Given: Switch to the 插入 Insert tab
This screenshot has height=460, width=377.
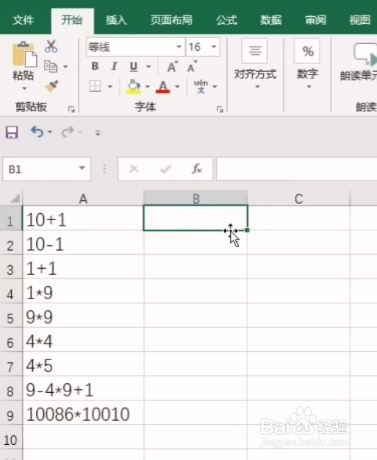Looking at the screenshot, I should pos(116,20).
